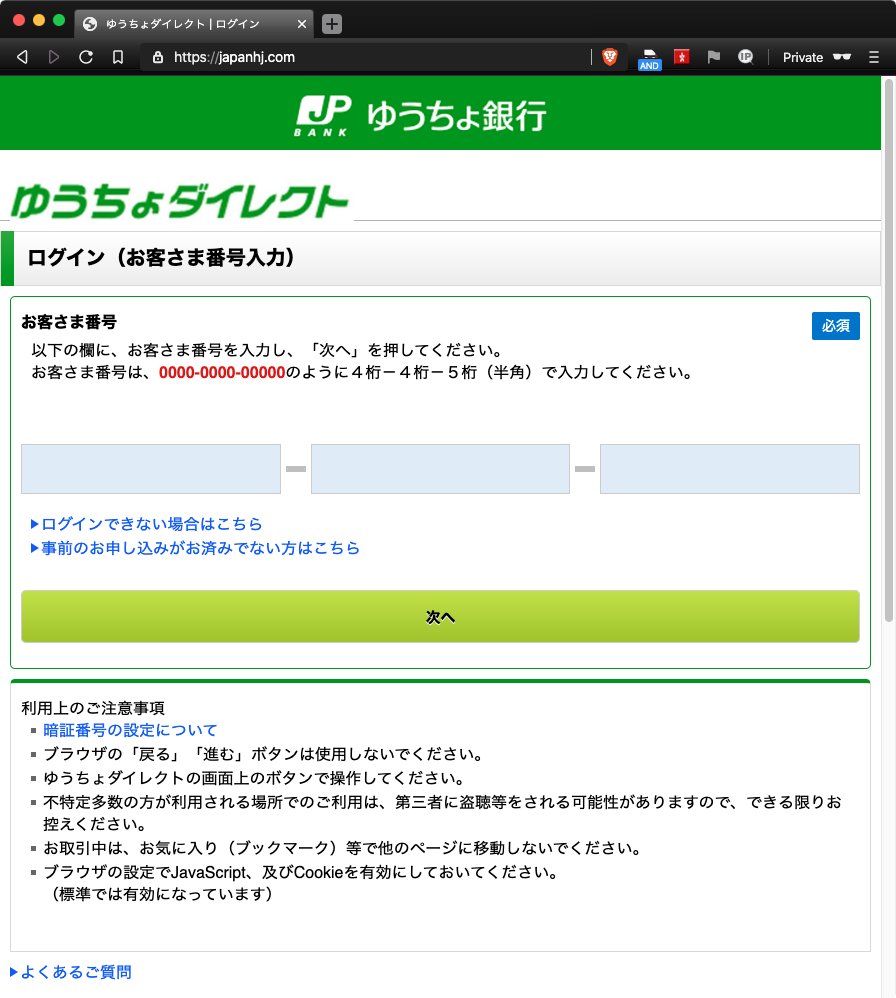Viewport: 896px width, 998px height.
Task: Open 事前のお申し込みがお済みでない方はこちら link
Action: (x=195, y=548)
